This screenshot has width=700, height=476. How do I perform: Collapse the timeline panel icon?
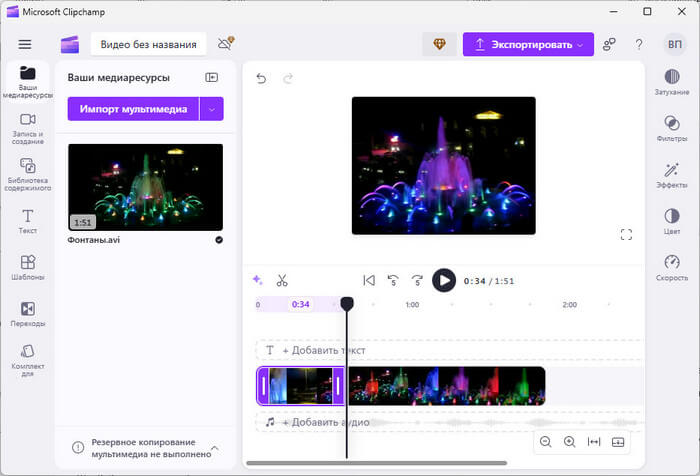(x=618, y=442)
